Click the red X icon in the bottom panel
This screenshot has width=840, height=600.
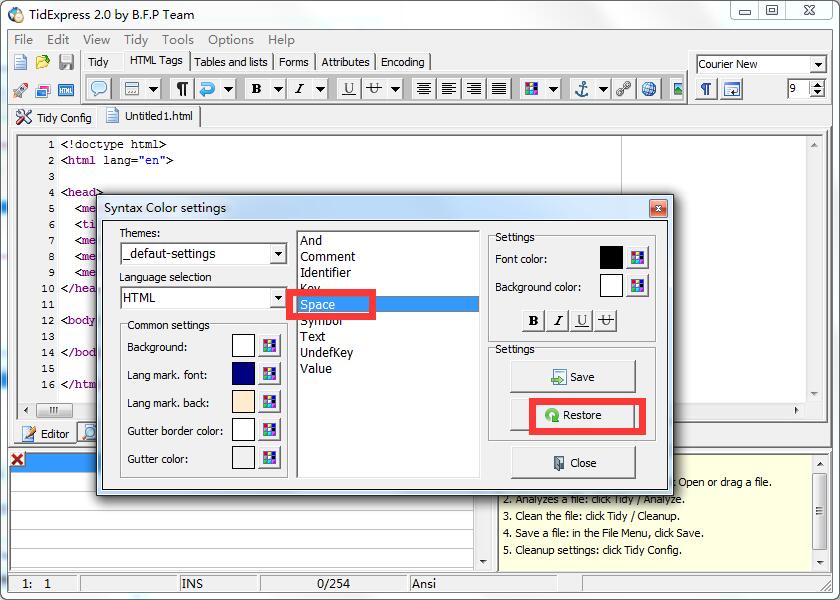tap(17, 459)
